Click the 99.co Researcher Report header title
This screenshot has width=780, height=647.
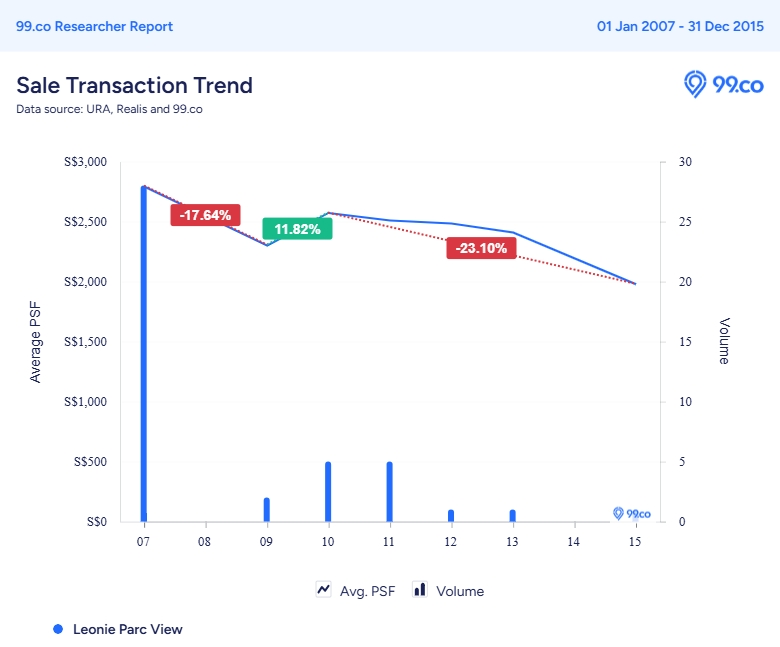pyautogui.click(x=94, y=26)
